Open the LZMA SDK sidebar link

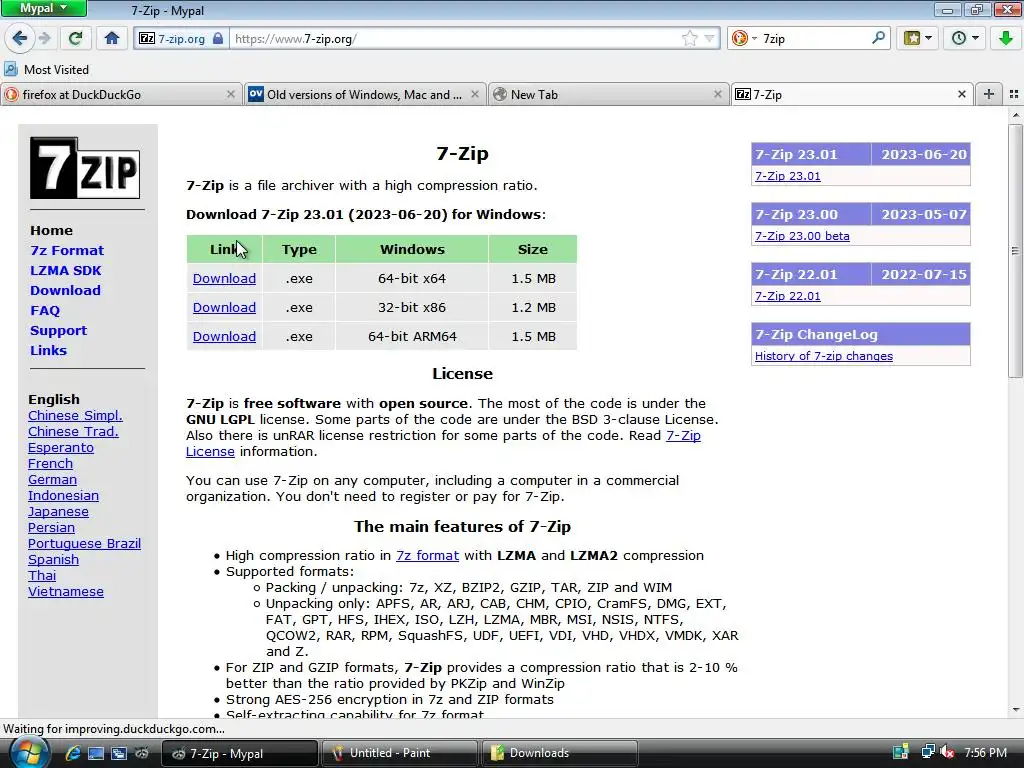click(65, 270)
